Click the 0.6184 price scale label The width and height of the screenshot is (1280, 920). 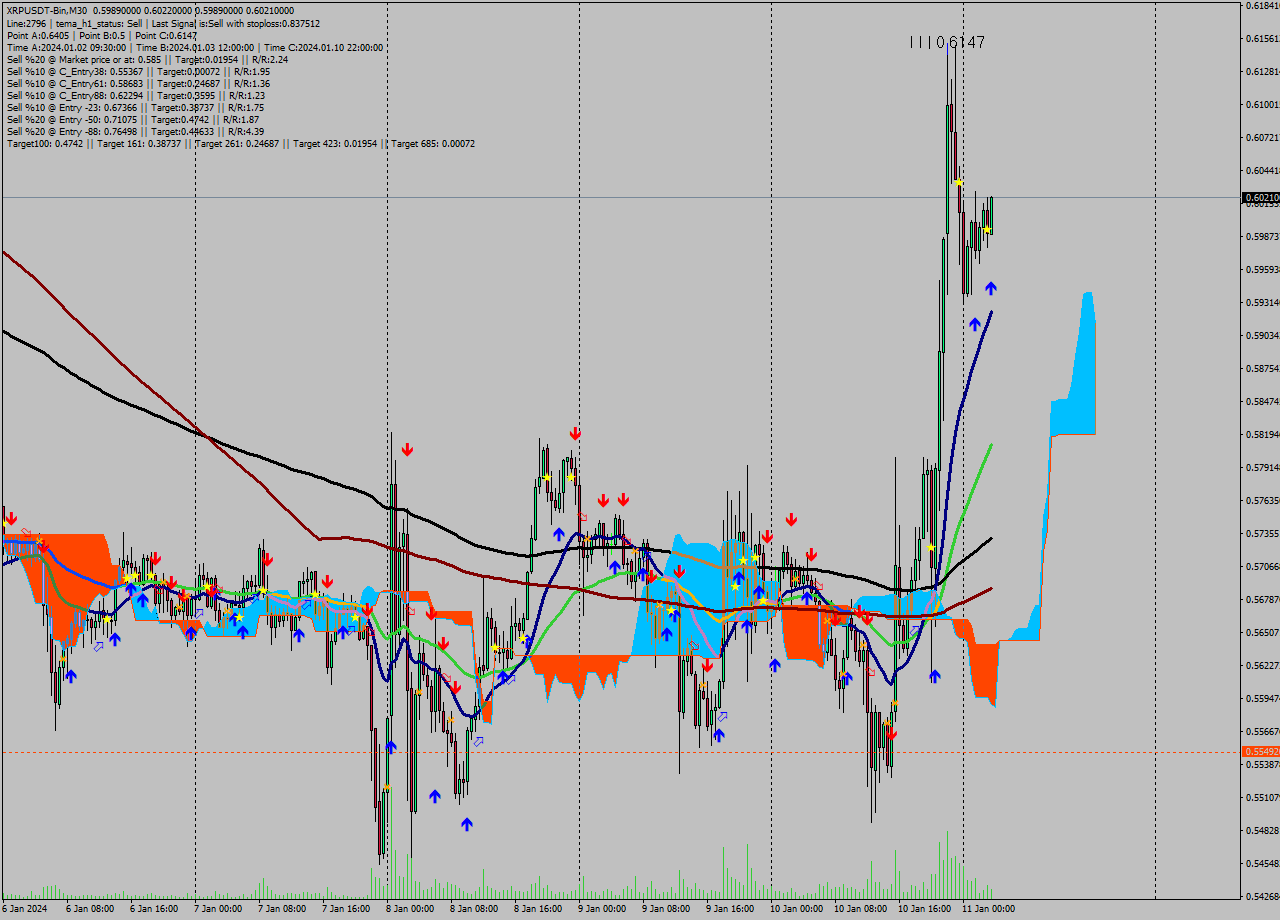tap(1261, 6)
